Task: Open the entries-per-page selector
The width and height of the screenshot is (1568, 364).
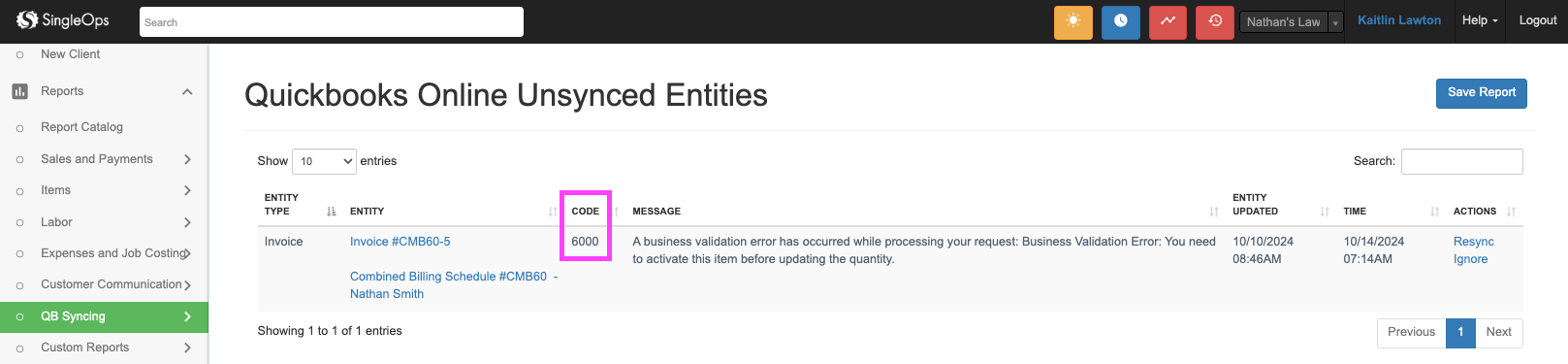Action: tap(325, 161)
